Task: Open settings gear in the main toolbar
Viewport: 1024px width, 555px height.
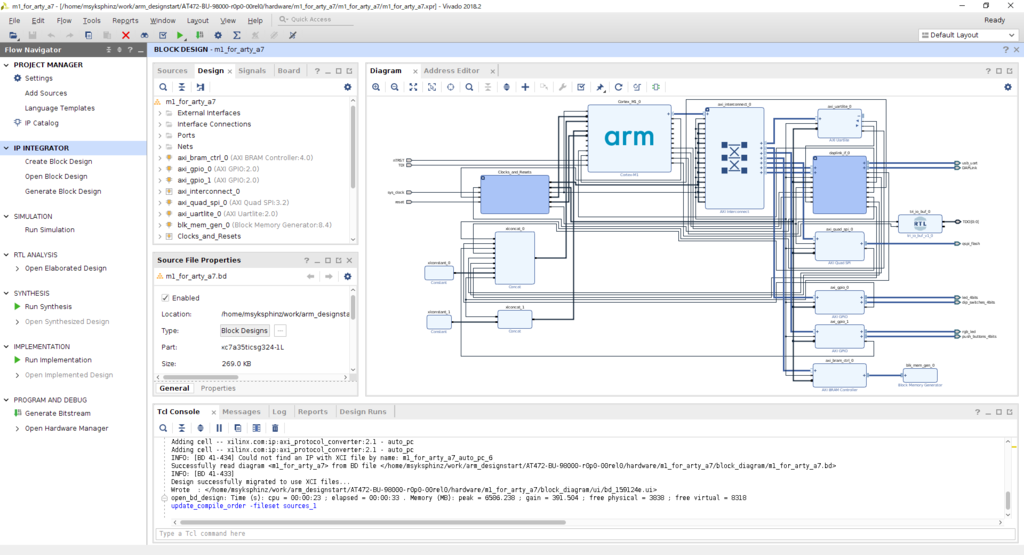Action: coord(218,35)
